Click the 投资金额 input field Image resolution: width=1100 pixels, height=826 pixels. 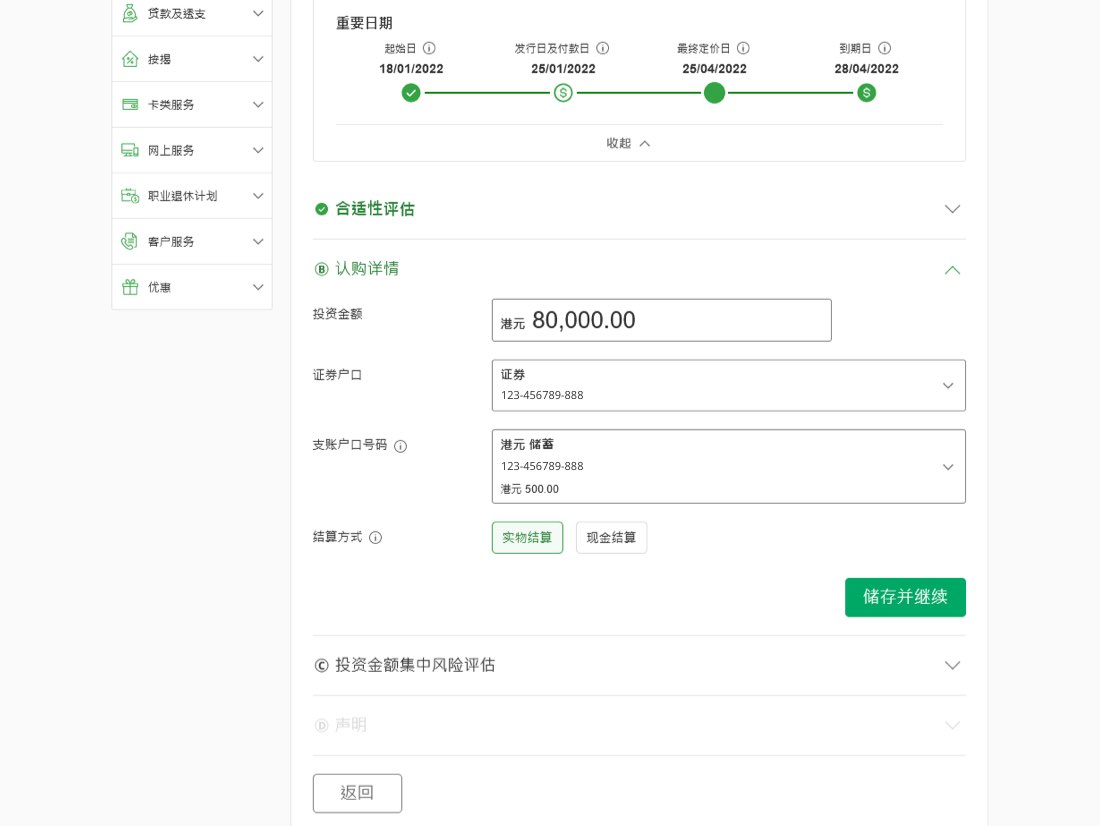click(x=662, y=320)
